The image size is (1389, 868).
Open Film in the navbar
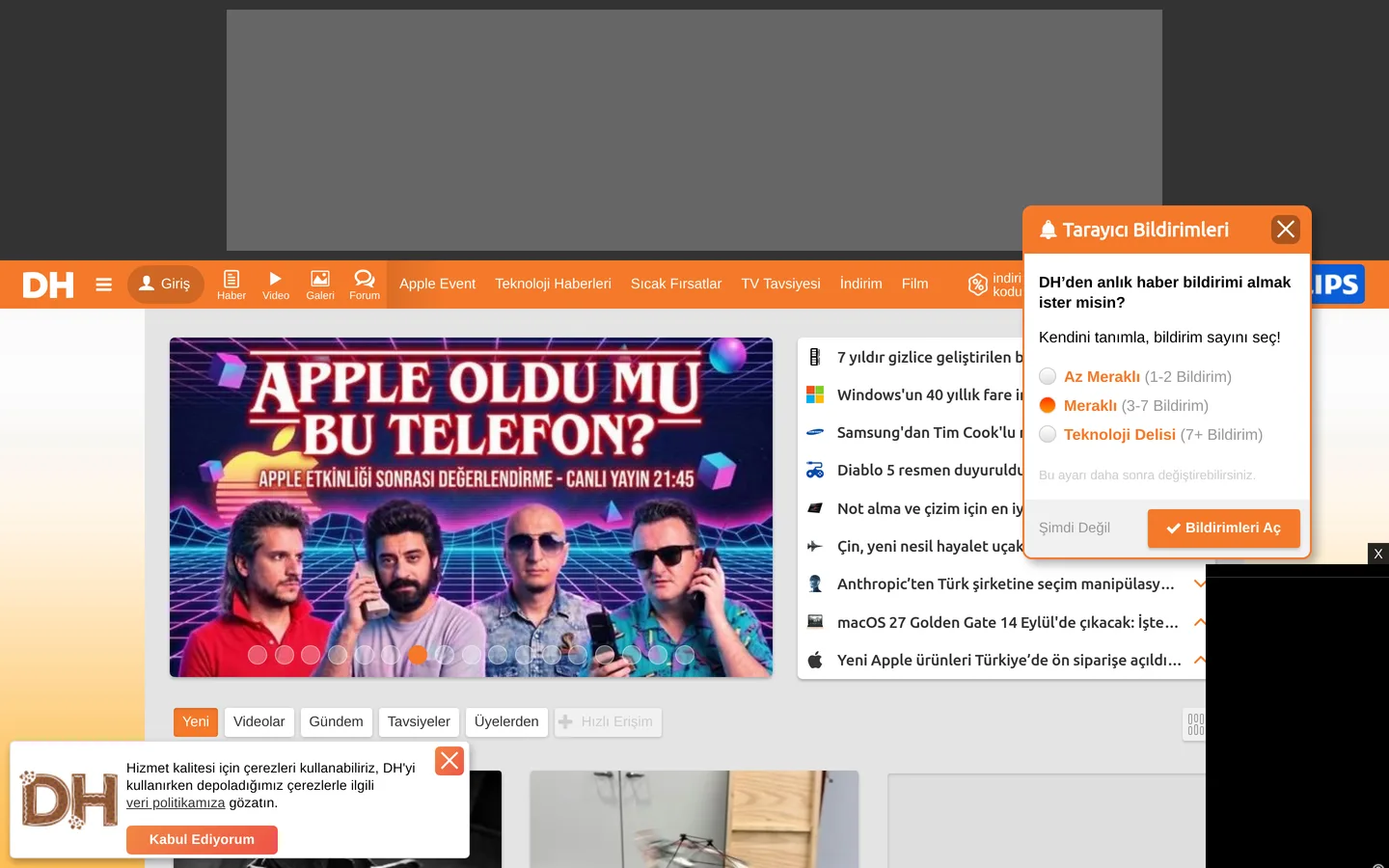click(914, 284)
